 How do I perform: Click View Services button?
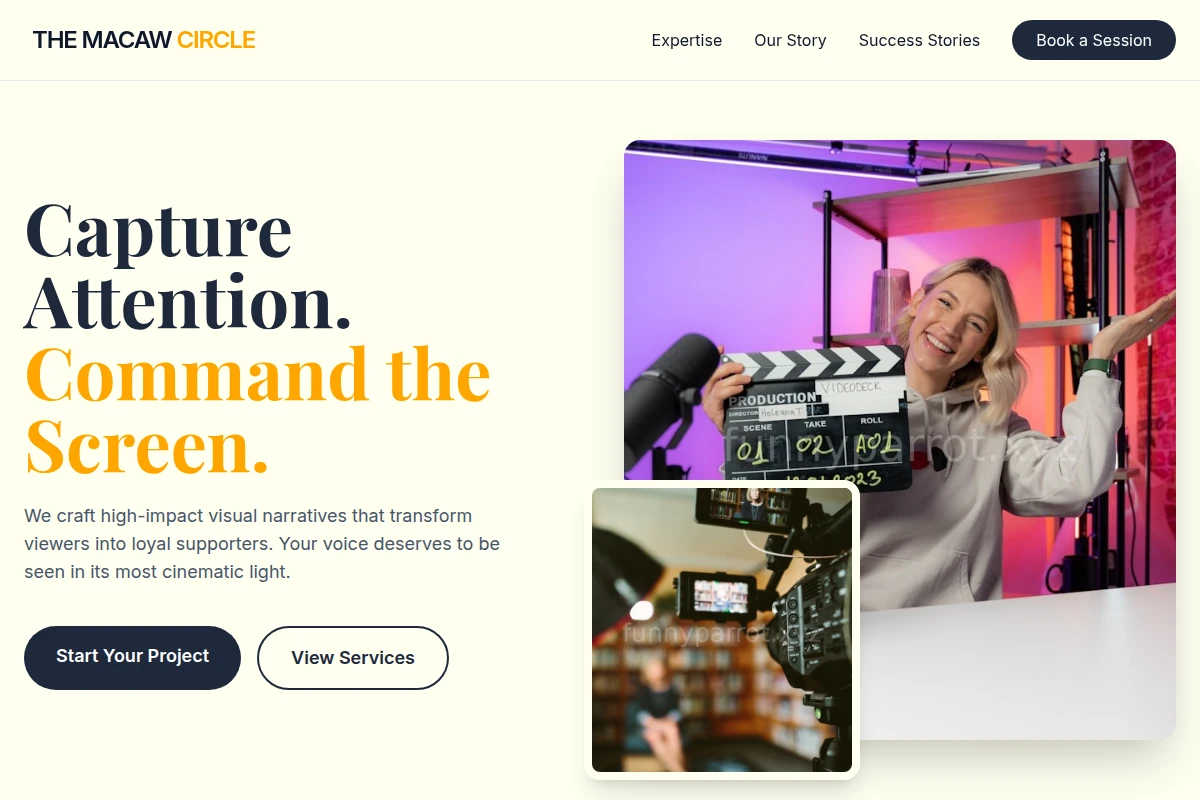(x=353, y=658)
